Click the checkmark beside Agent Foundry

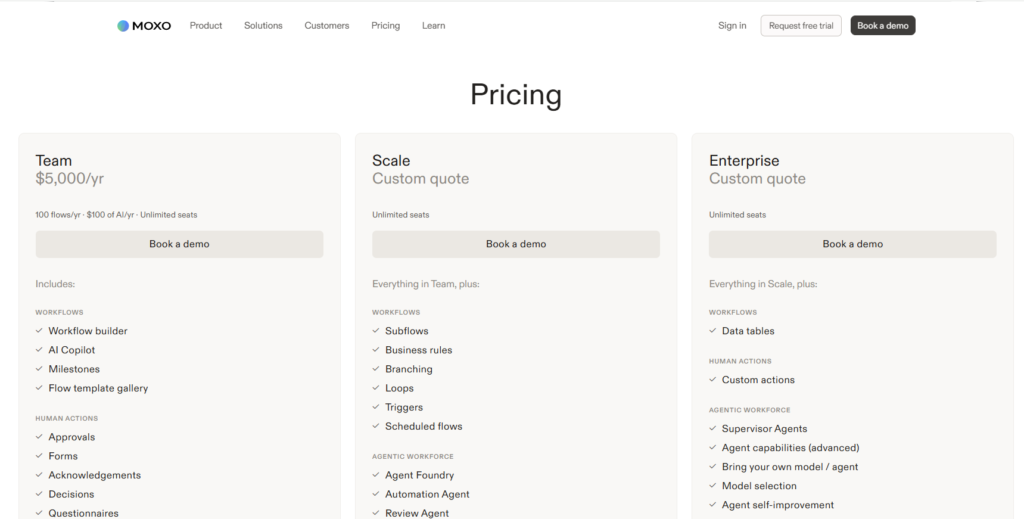[x=376, y=475]
